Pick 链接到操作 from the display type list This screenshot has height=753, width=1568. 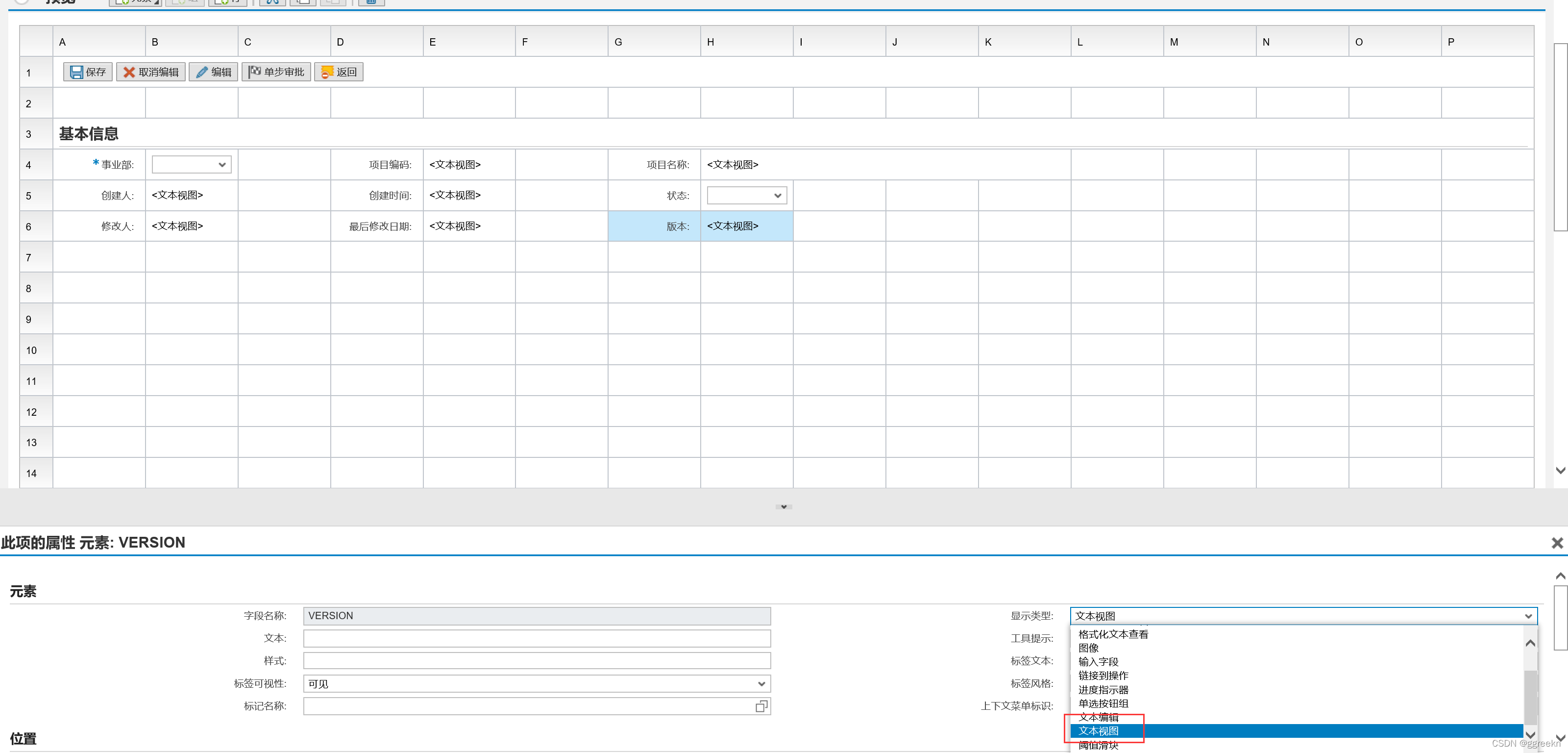click(x=1103, y=676)
